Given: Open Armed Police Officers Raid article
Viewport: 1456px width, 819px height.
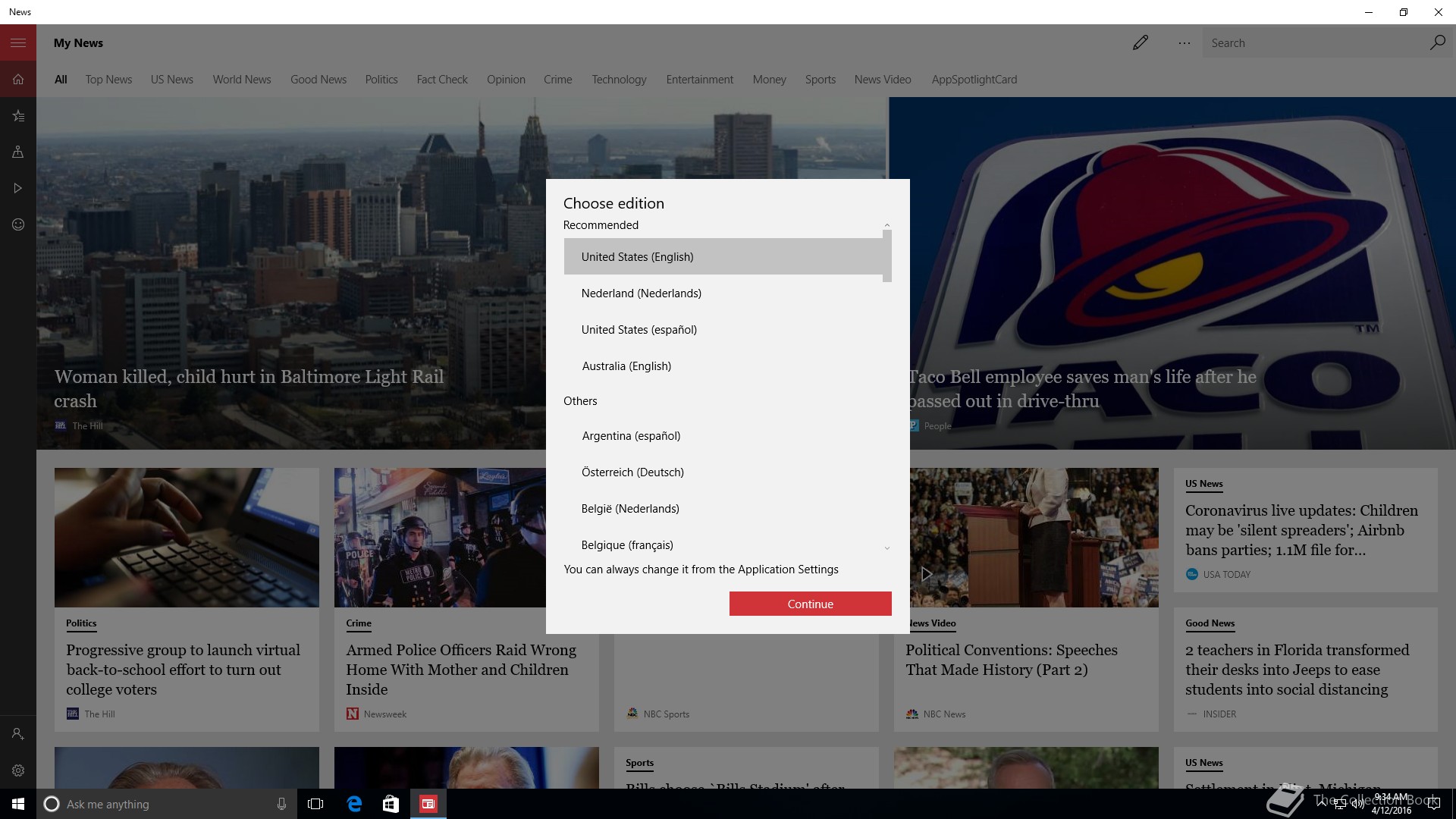Looking at the screenshot, I should (x=461, y=670).
